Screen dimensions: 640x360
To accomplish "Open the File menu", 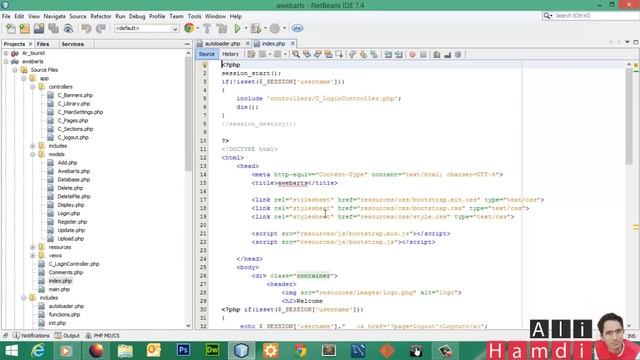I will click(6, 16).
